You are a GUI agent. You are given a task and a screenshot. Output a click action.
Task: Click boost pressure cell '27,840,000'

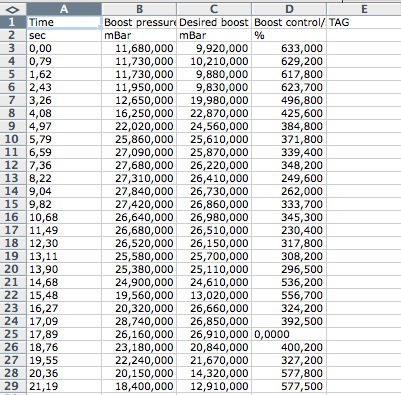point(139,191)
